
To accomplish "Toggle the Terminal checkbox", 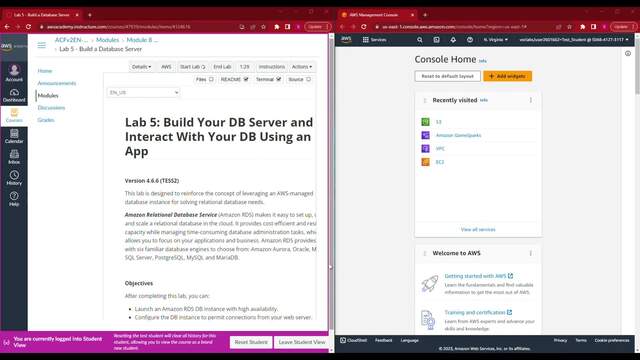I will pos(278,79).
